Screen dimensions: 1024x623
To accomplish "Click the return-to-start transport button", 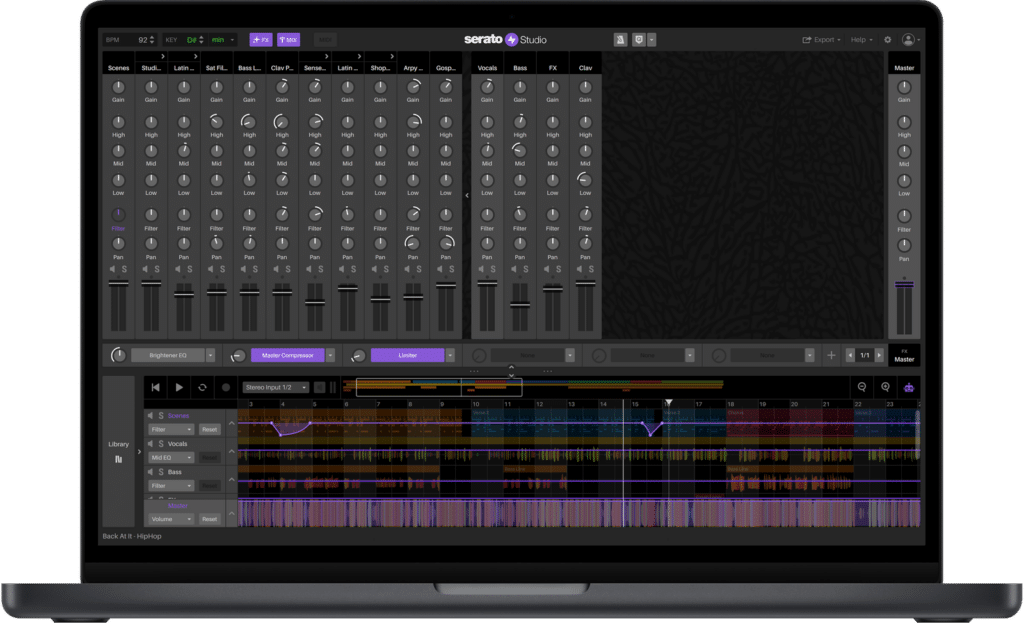I will (155, 387).
